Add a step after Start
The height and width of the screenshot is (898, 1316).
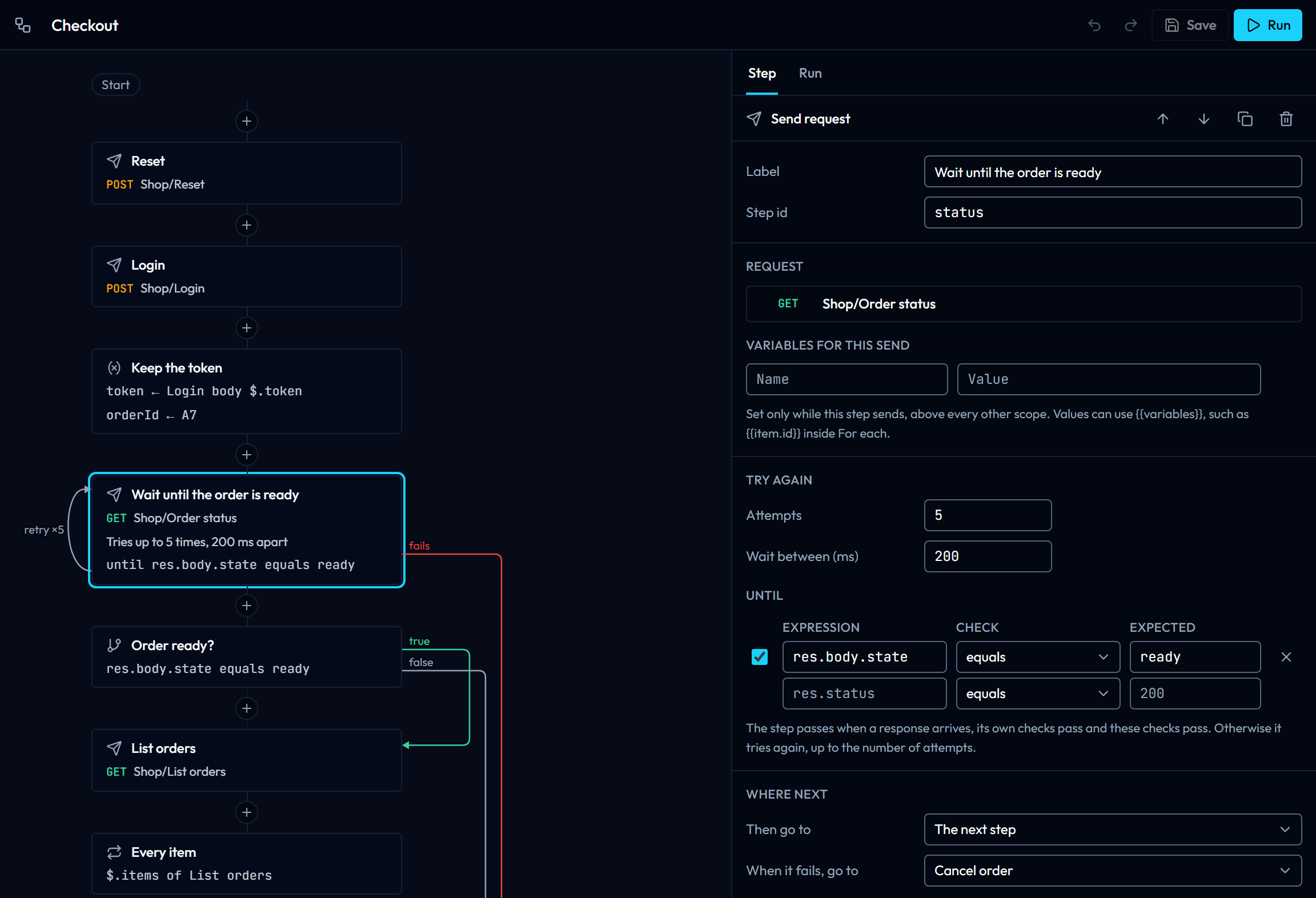[x=247, y=121]
